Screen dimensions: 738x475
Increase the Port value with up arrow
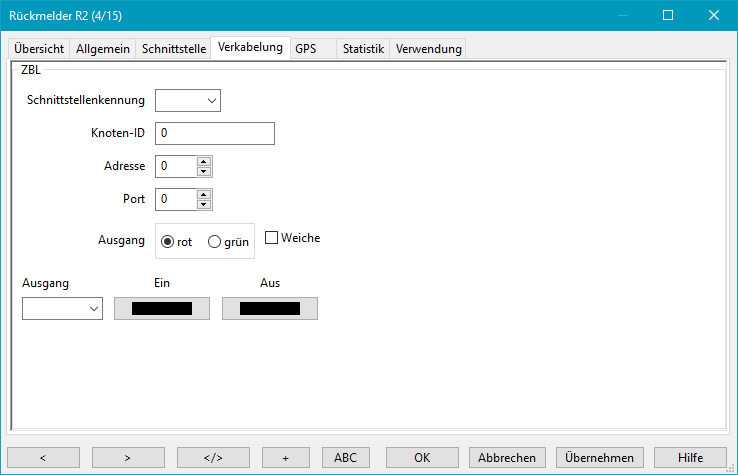(204, 194)
